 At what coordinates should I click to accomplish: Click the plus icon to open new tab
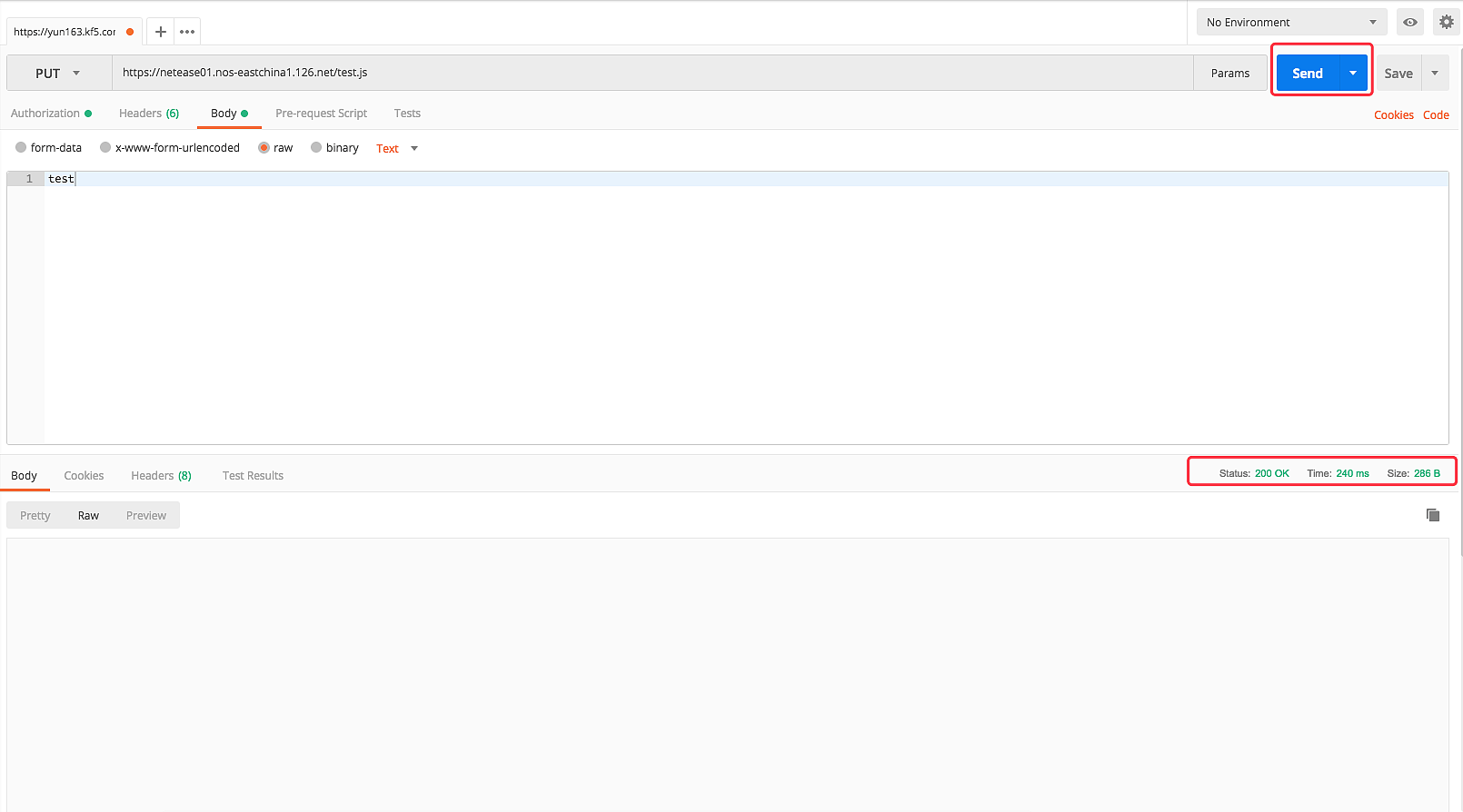(x=161, y=32)
